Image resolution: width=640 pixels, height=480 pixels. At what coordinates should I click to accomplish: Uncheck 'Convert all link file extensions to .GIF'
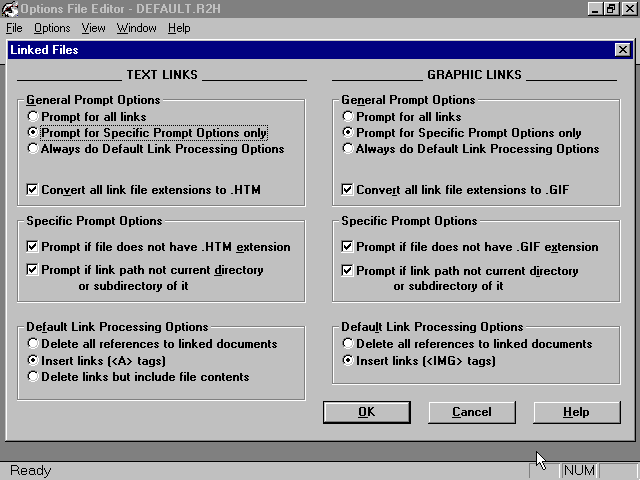349,189
